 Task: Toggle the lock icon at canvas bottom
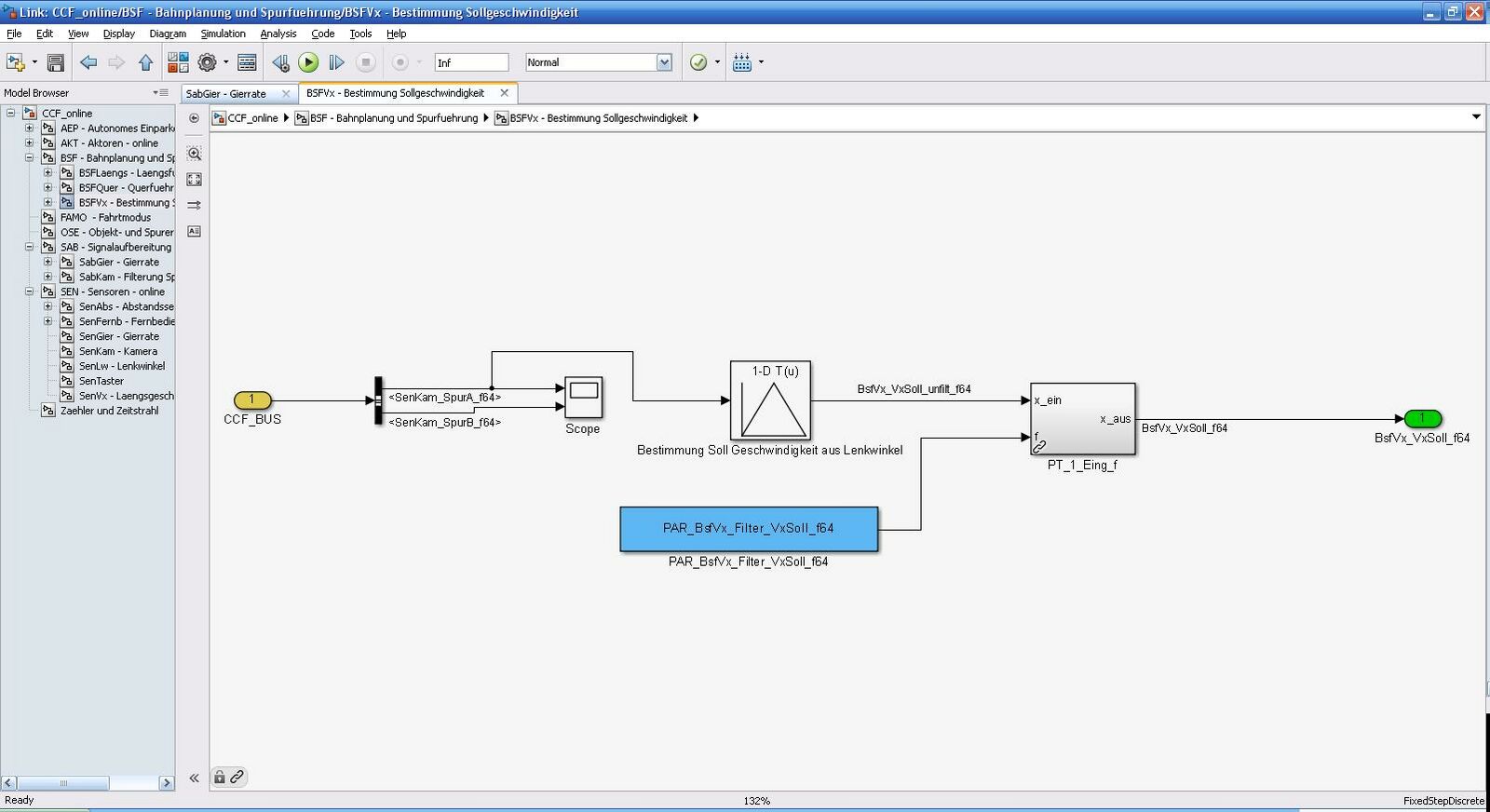click(220, 777)
